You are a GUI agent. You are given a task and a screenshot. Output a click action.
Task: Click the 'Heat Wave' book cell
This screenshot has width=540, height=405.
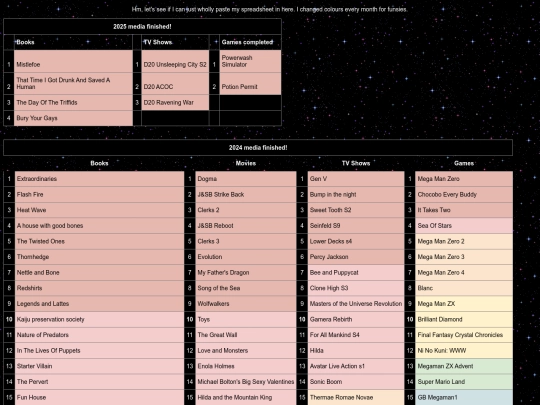[99, 210]
